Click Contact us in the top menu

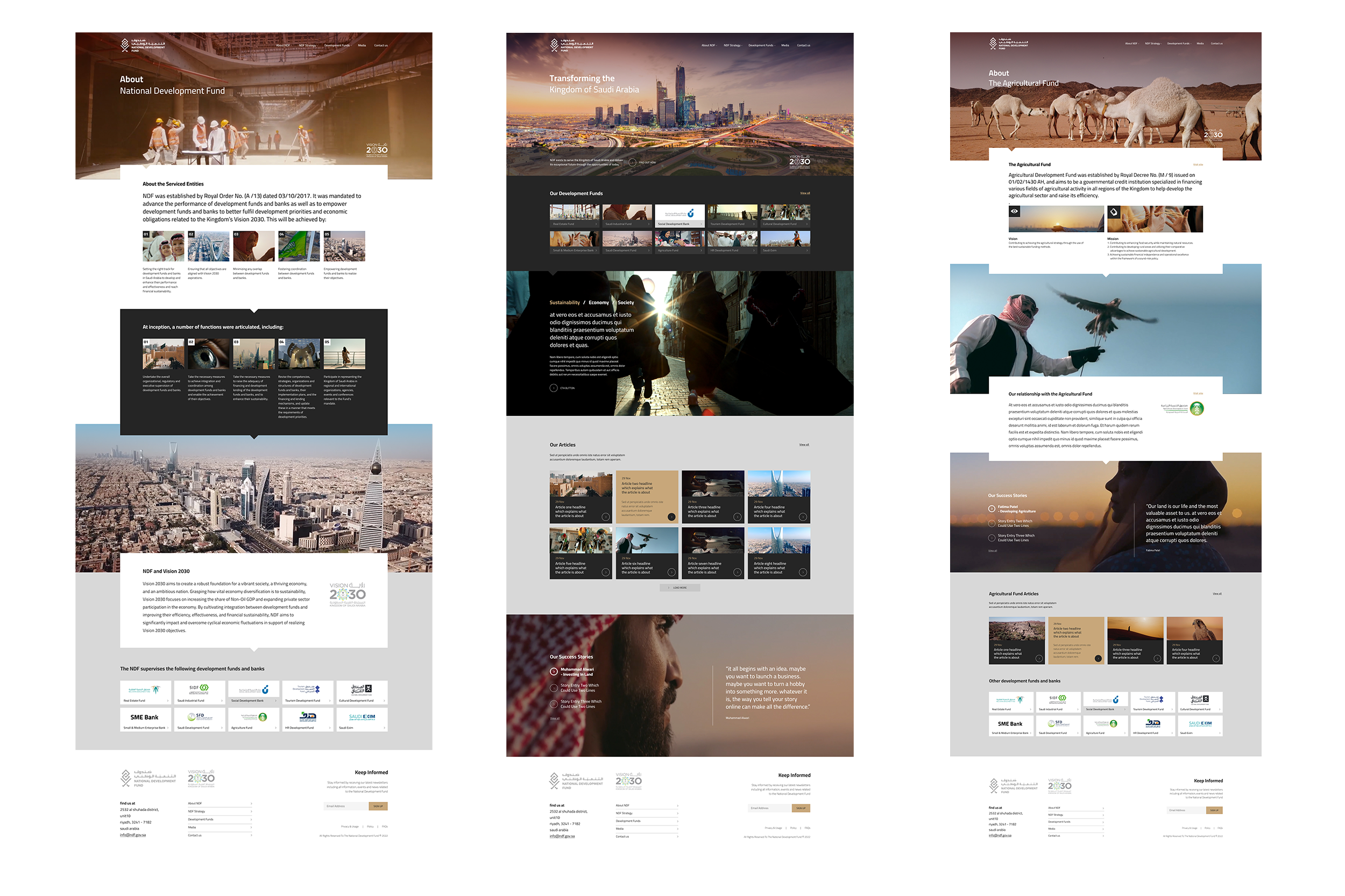point(381,45)
